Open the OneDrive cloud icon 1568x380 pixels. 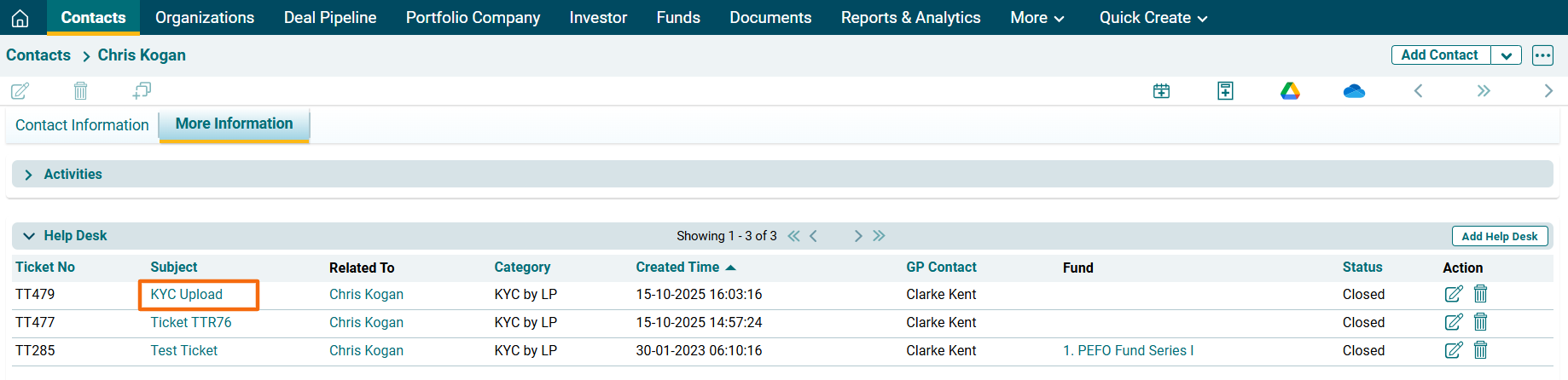click(x=1354, y=90)
